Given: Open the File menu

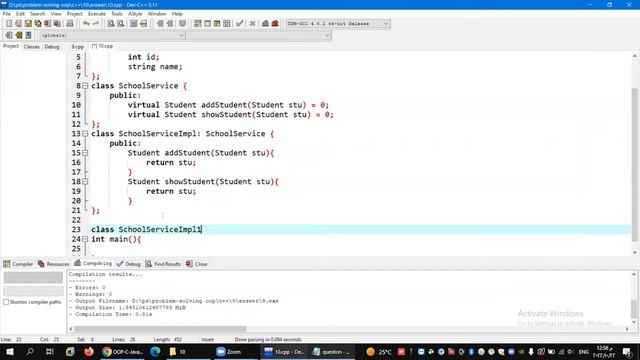Looking at the screenshot, I should [7, 14].
